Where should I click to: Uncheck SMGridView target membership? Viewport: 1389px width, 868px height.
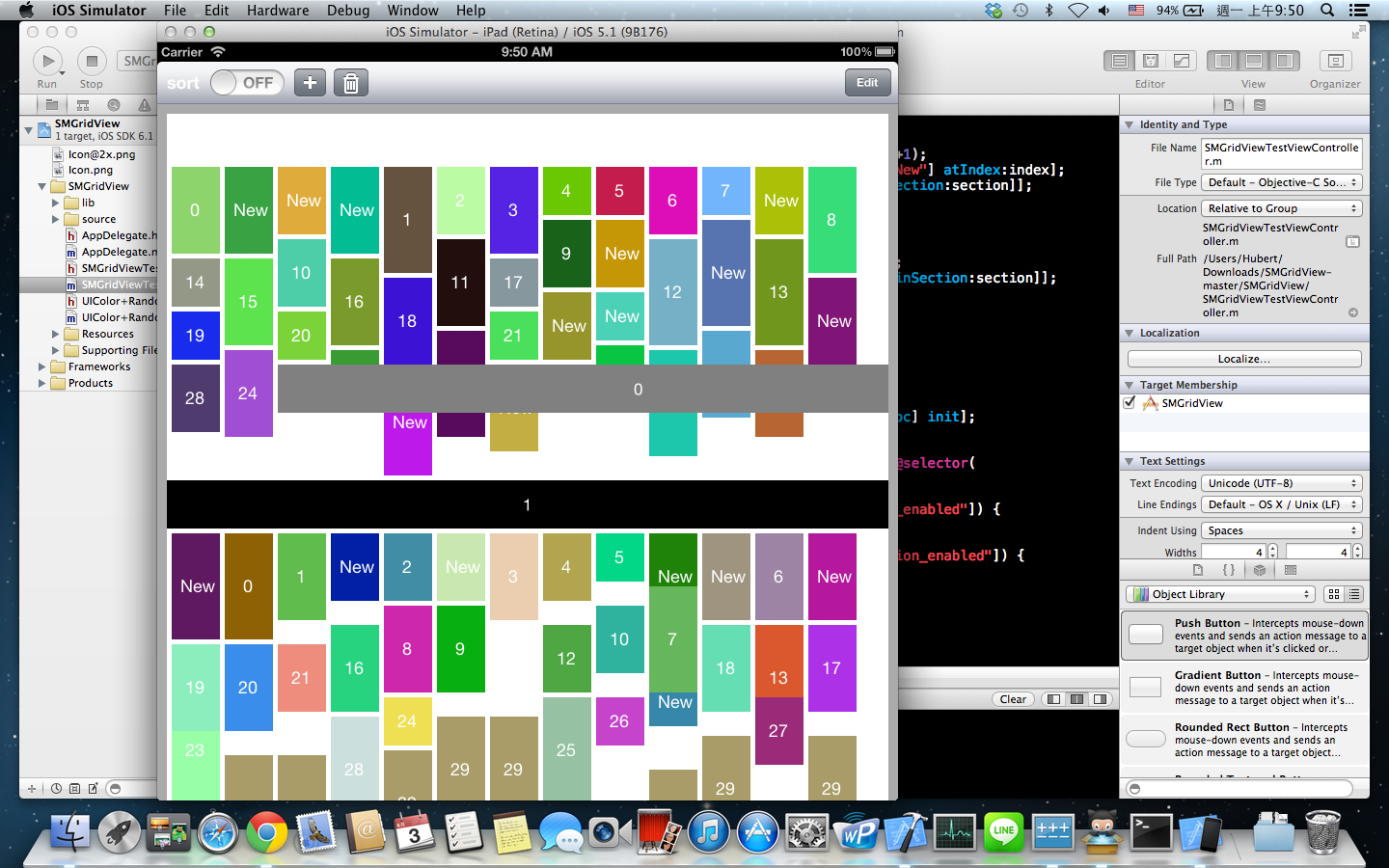[x=1130, y=403]
